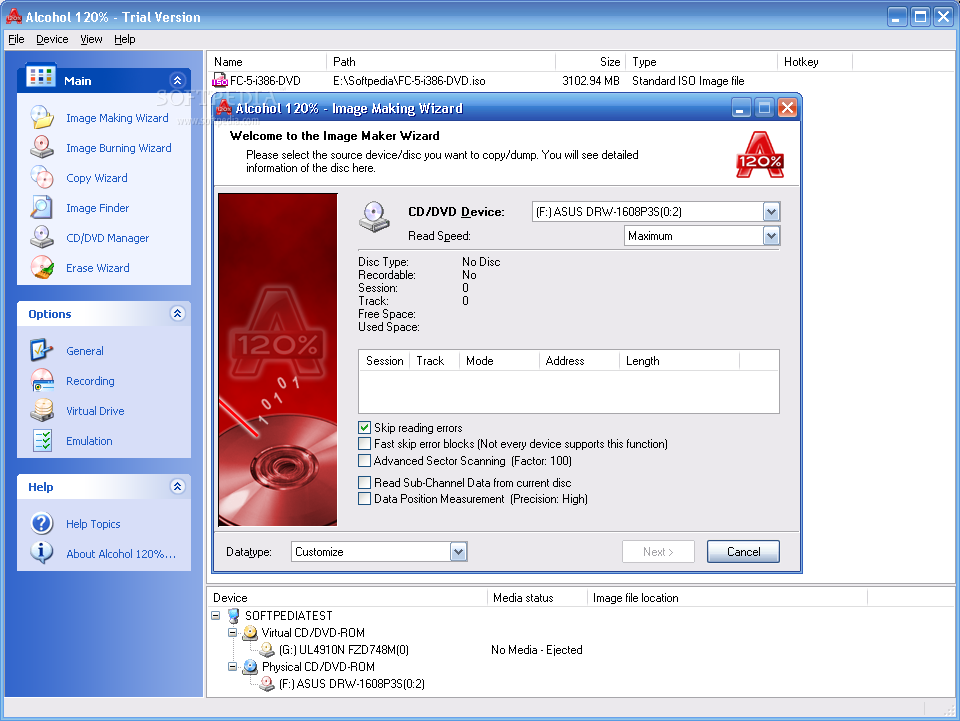Open Image Finder magnifier icon

pos(42,208)
